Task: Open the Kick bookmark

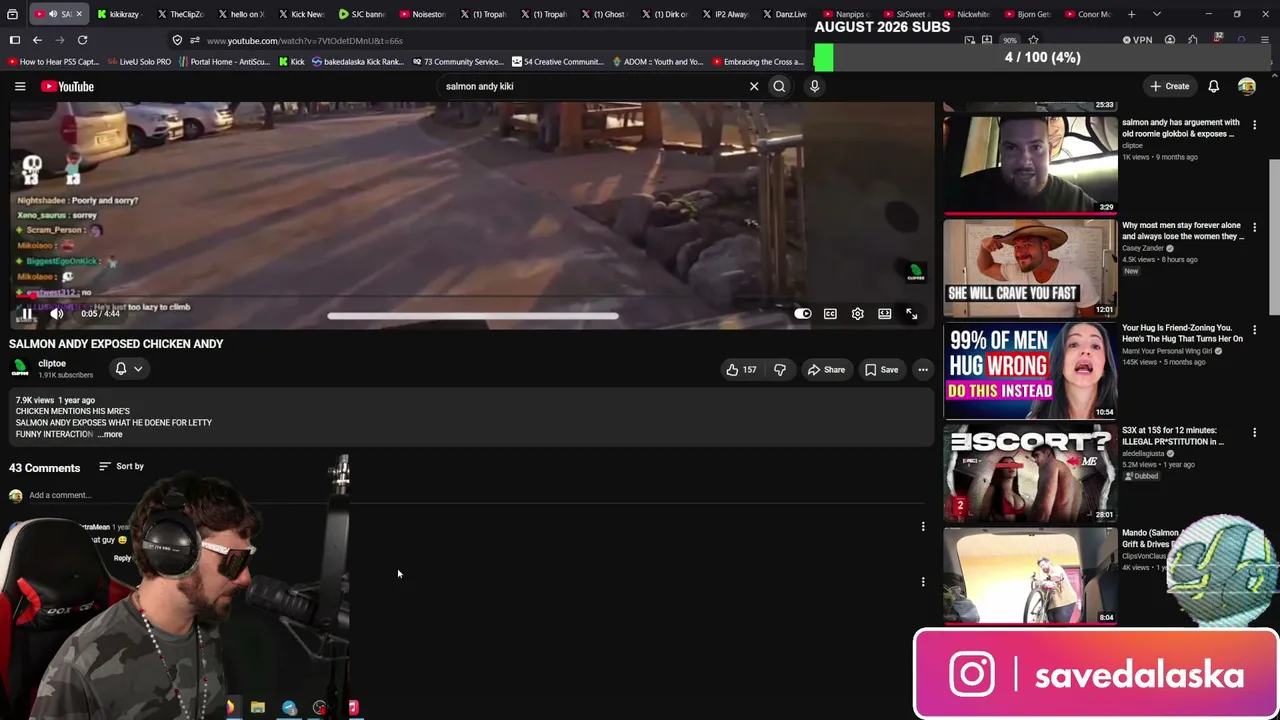Action: tap(290, 62)
